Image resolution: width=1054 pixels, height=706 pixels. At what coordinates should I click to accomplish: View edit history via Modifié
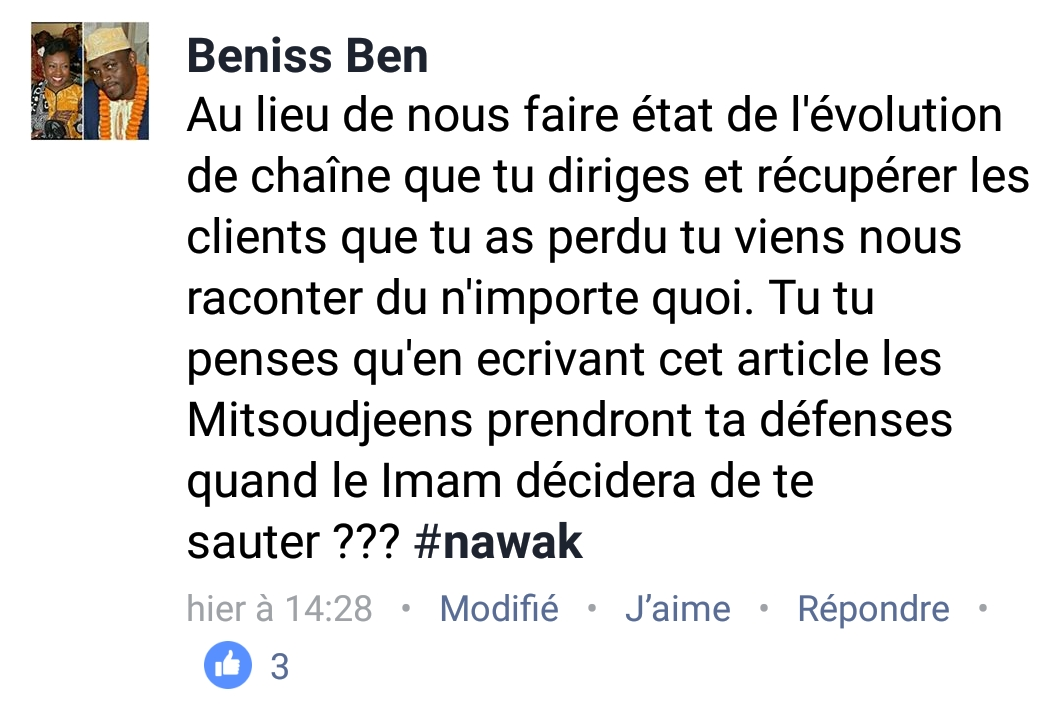(x=499, y=609)
